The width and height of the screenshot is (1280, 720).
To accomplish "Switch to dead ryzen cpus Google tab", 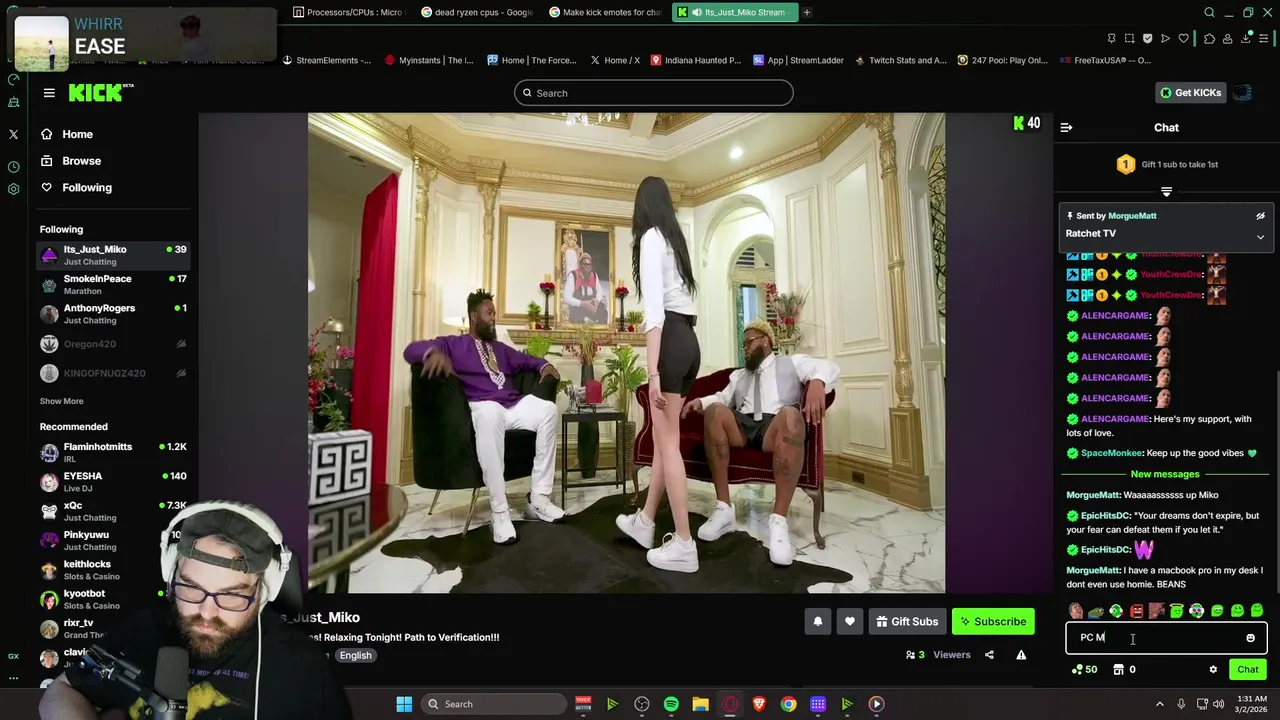I will (x=476, y=12).
